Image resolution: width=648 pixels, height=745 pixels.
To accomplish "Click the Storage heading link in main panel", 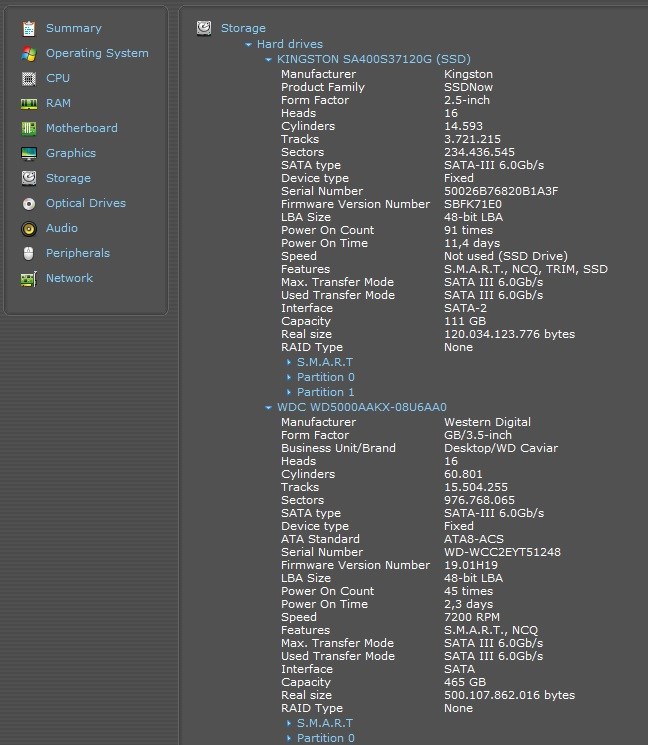I will (x=243, y=28).
